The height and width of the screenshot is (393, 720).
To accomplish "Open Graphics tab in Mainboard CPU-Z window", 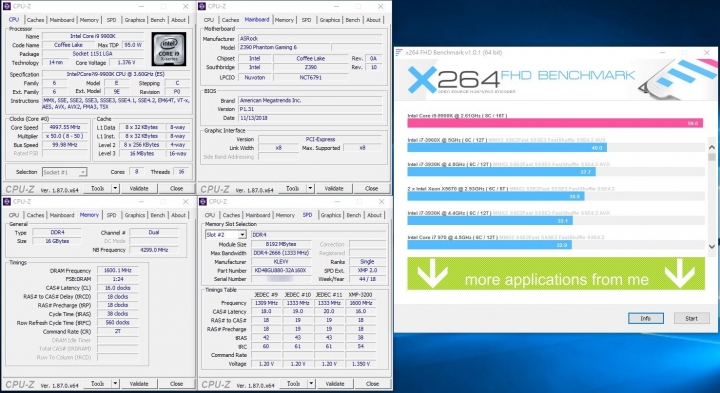I will (330, 20).
